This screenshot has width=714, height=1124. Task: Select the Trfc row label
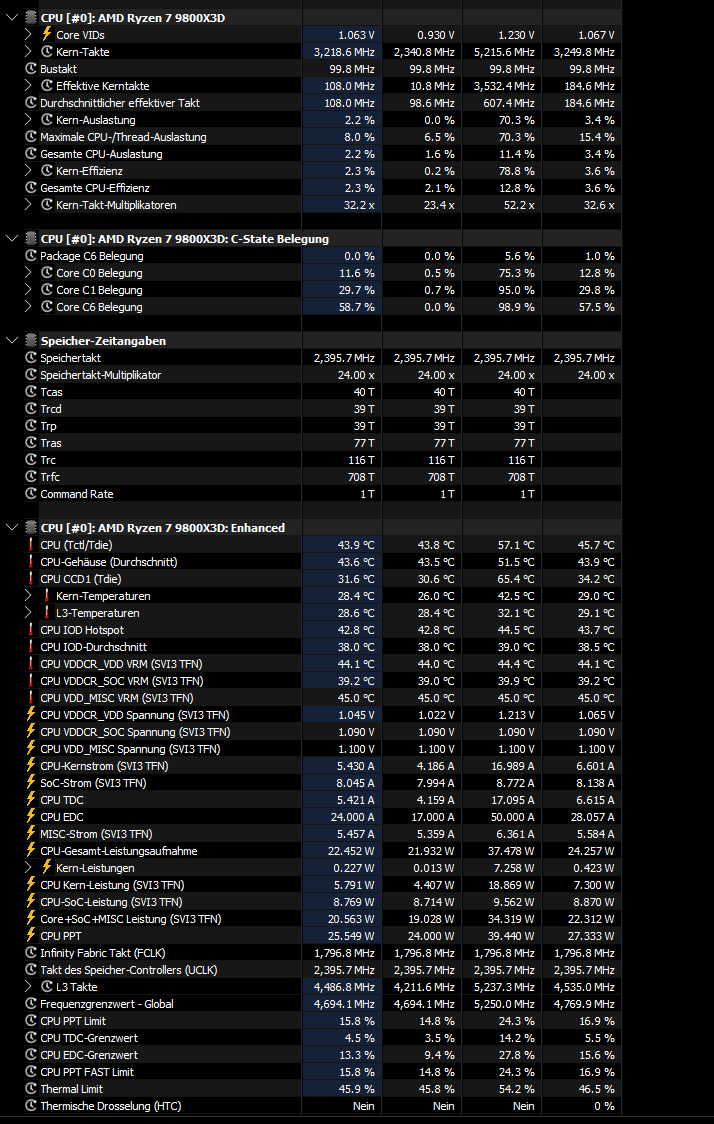coord(48,477)
